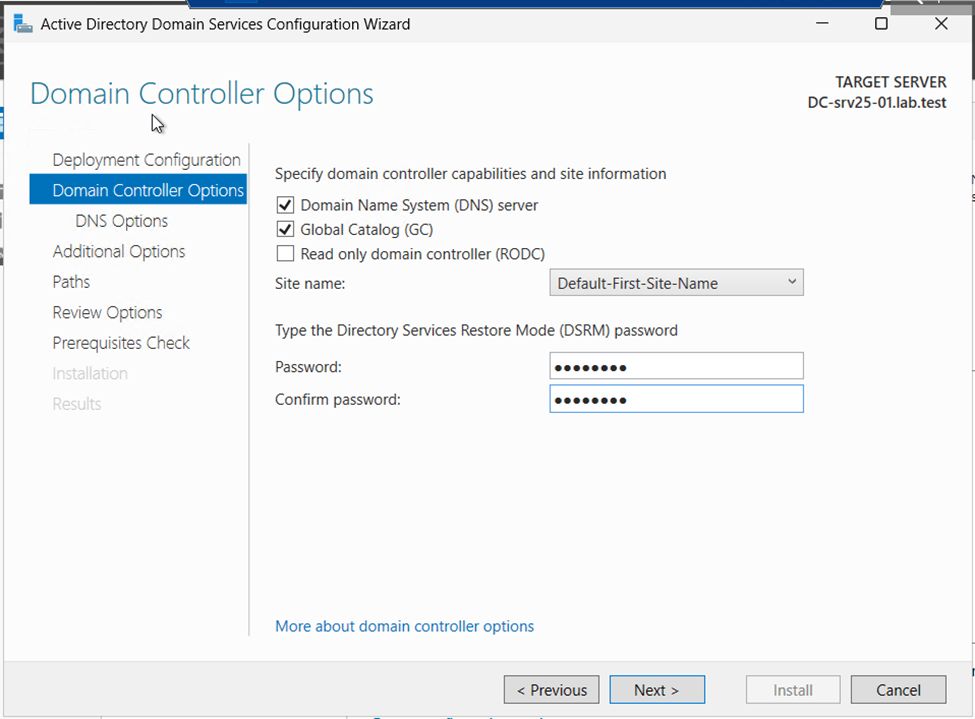Open Review Options step
This screenshot has height=719, width=975.
click(107, 312)
